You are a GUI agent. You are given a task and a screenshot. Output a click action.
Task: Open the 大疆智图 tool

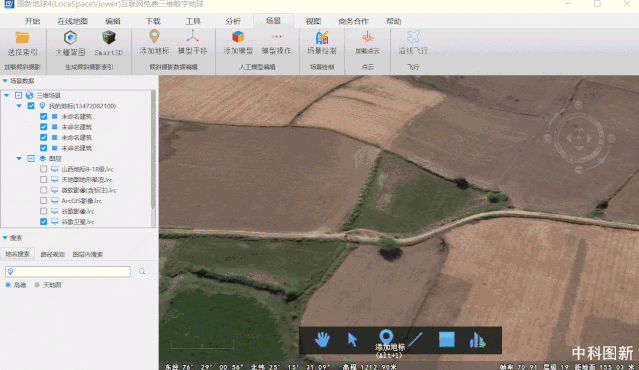click(70, 38)
